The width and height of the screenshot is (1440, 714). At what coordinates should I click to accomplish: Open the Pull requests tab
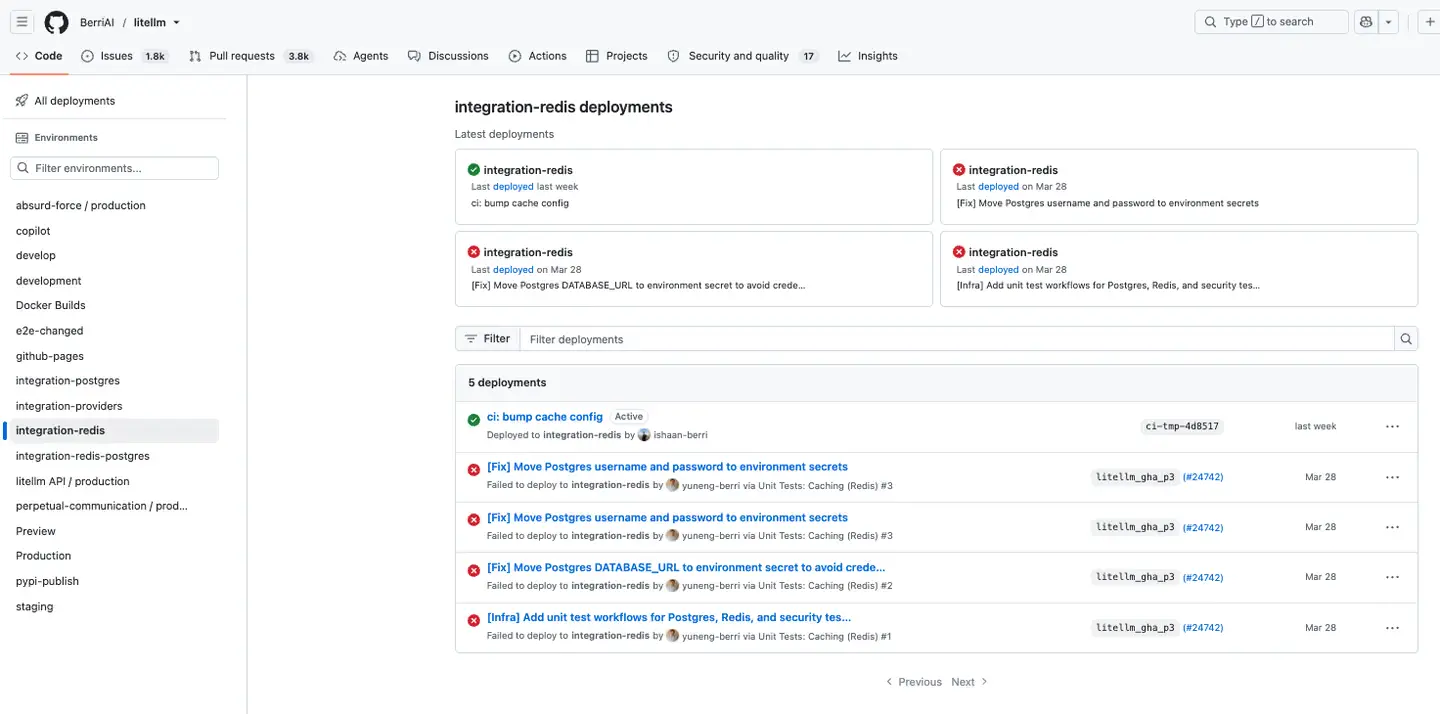251,56
